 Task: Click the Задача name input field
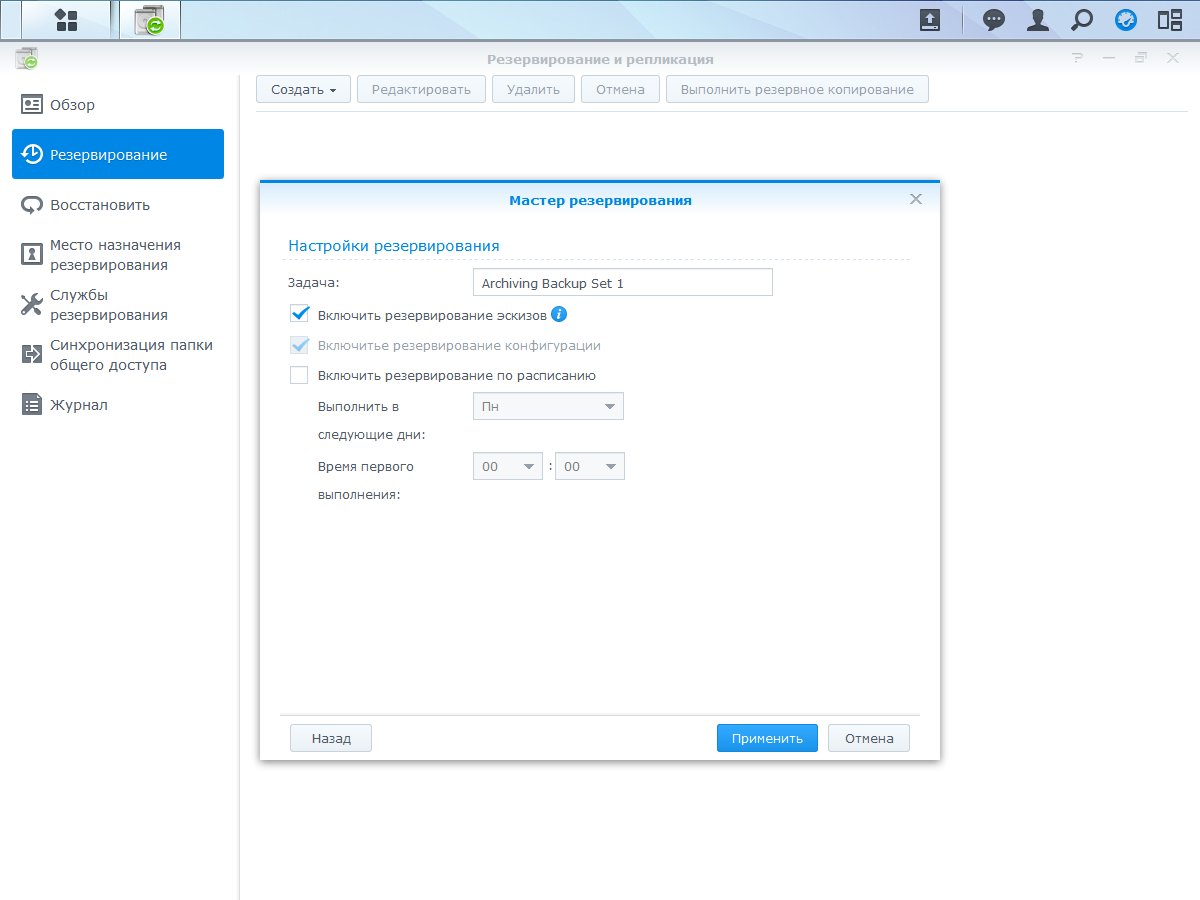[x=623, y=283]
